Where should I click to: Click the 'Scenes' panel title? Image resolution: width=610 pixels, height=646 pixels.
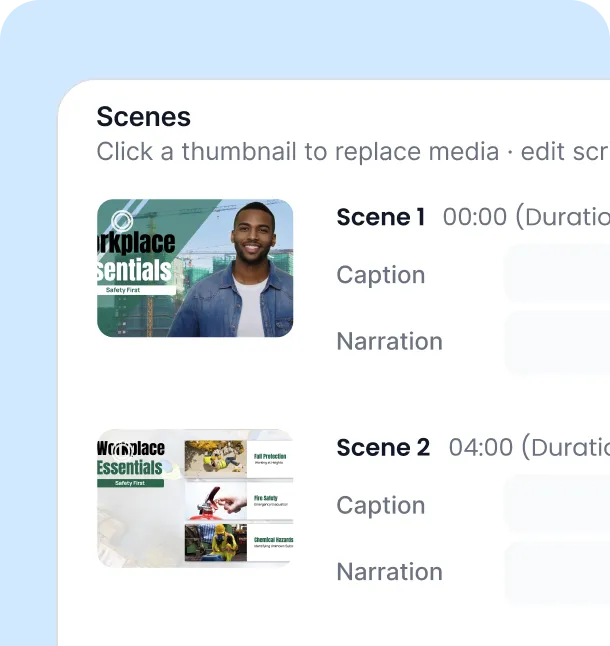click(x=143, y=117)
